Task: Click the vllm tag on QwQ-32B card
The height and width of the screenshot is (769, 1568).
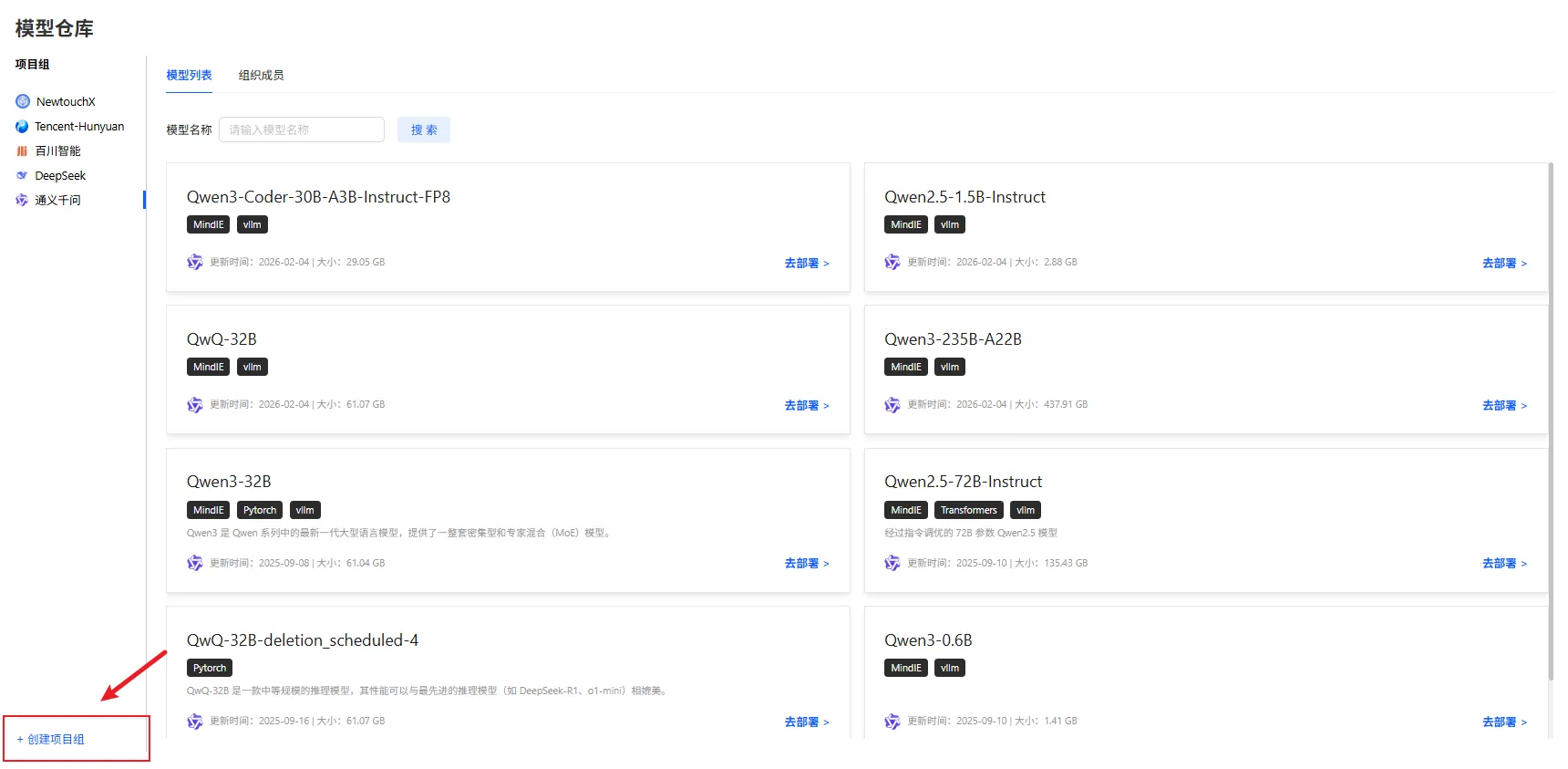Action: [x=253, y=367]
